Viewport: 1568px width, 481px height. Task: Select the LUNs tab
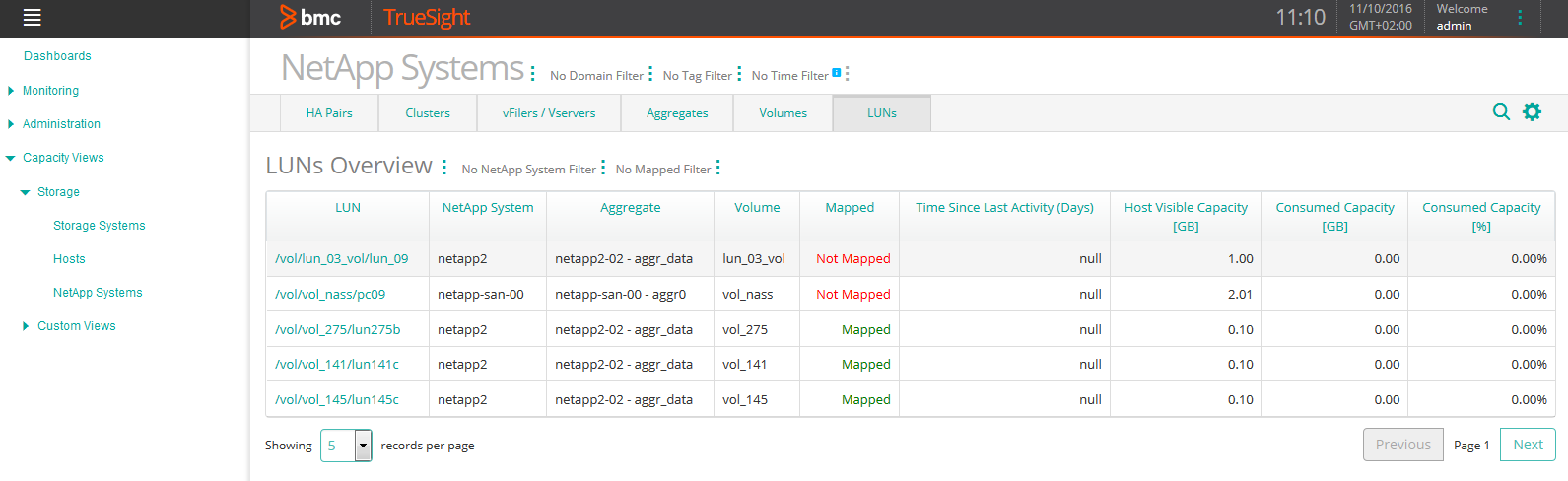882,113
